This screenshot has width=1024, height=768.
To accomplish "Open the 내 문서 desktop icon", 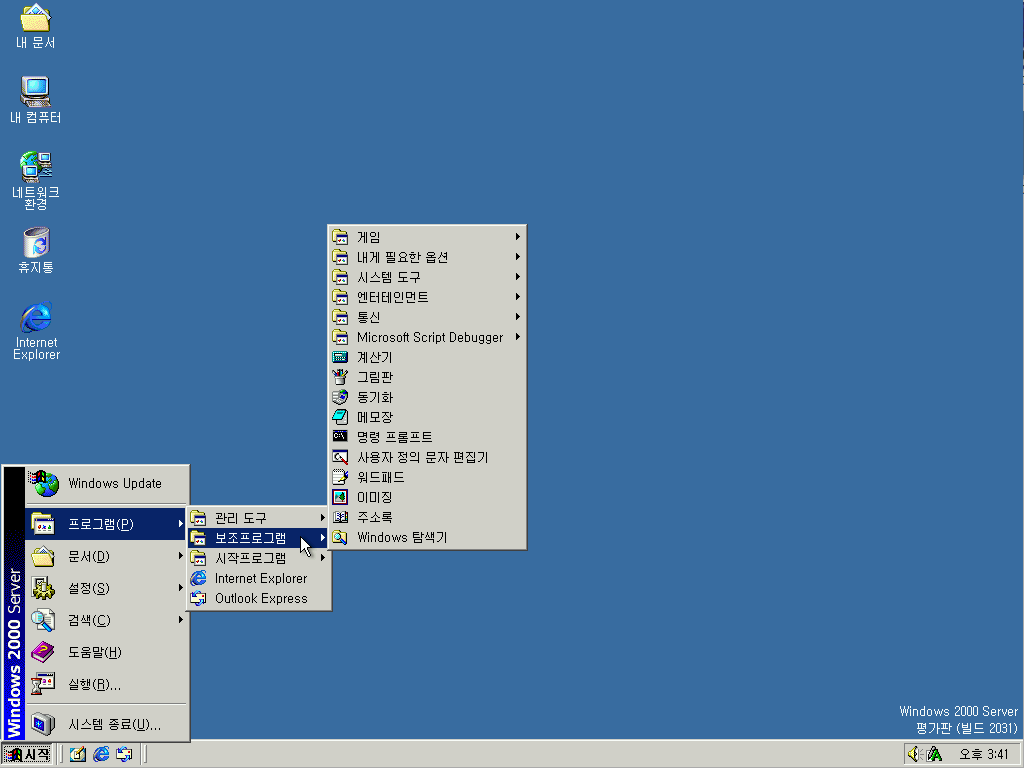I will click(x=35, y=26).
